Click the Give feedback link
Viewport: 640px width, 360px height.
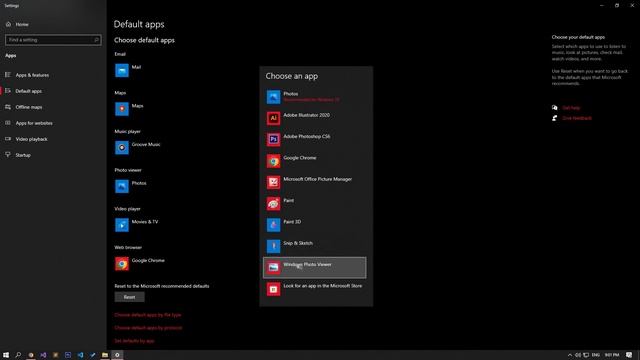point(577,118)
